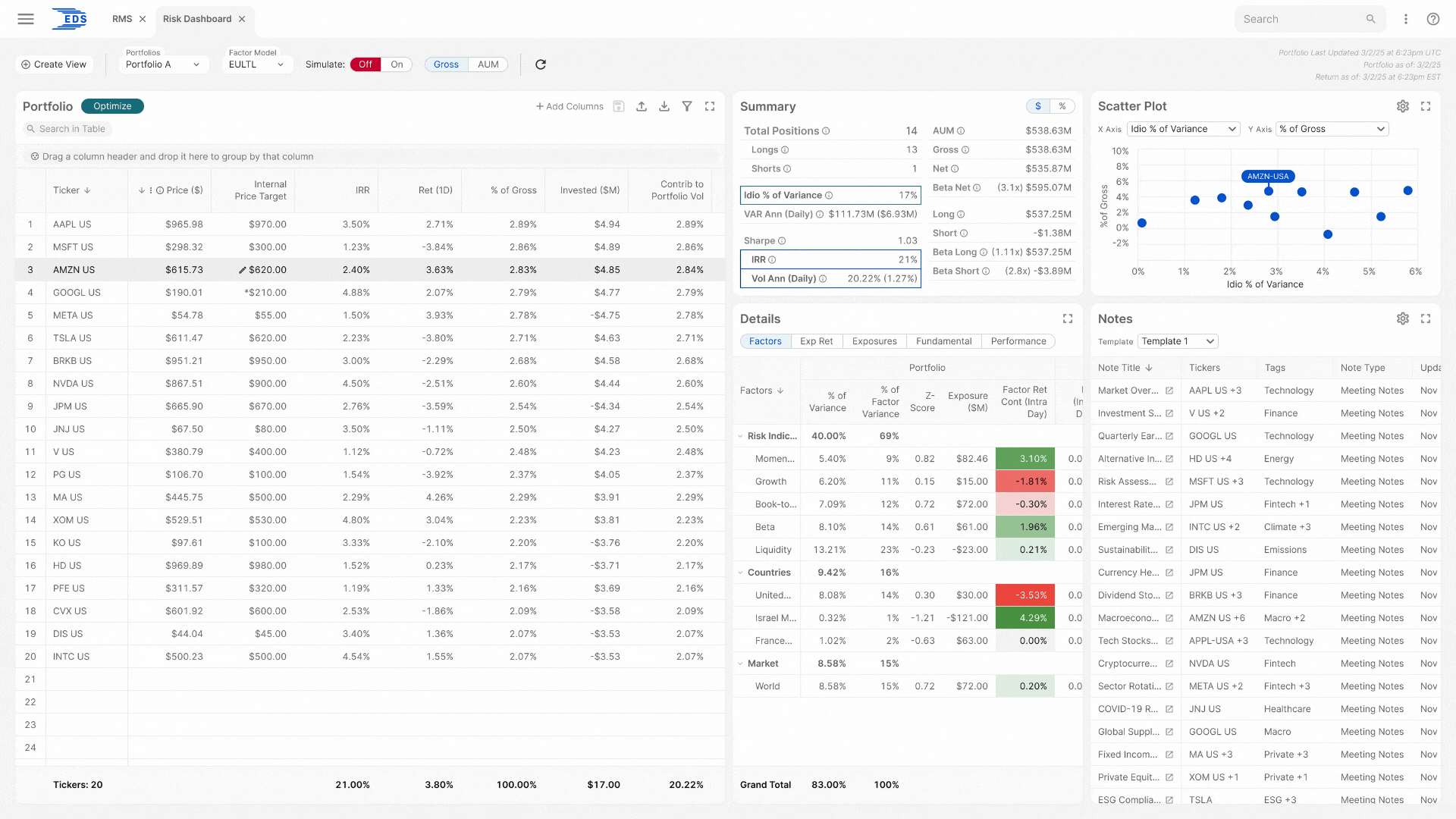Click the upload/export icon in the Portfolio panel
The width and height of the screenshot is (1456, 819).
pyautogui.click(x=642, y=106)
